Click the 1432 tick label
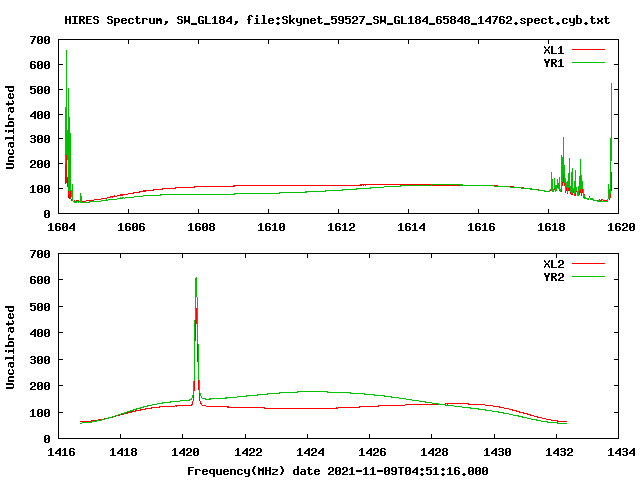Viewport: 640px width, 480px height. 559,452
